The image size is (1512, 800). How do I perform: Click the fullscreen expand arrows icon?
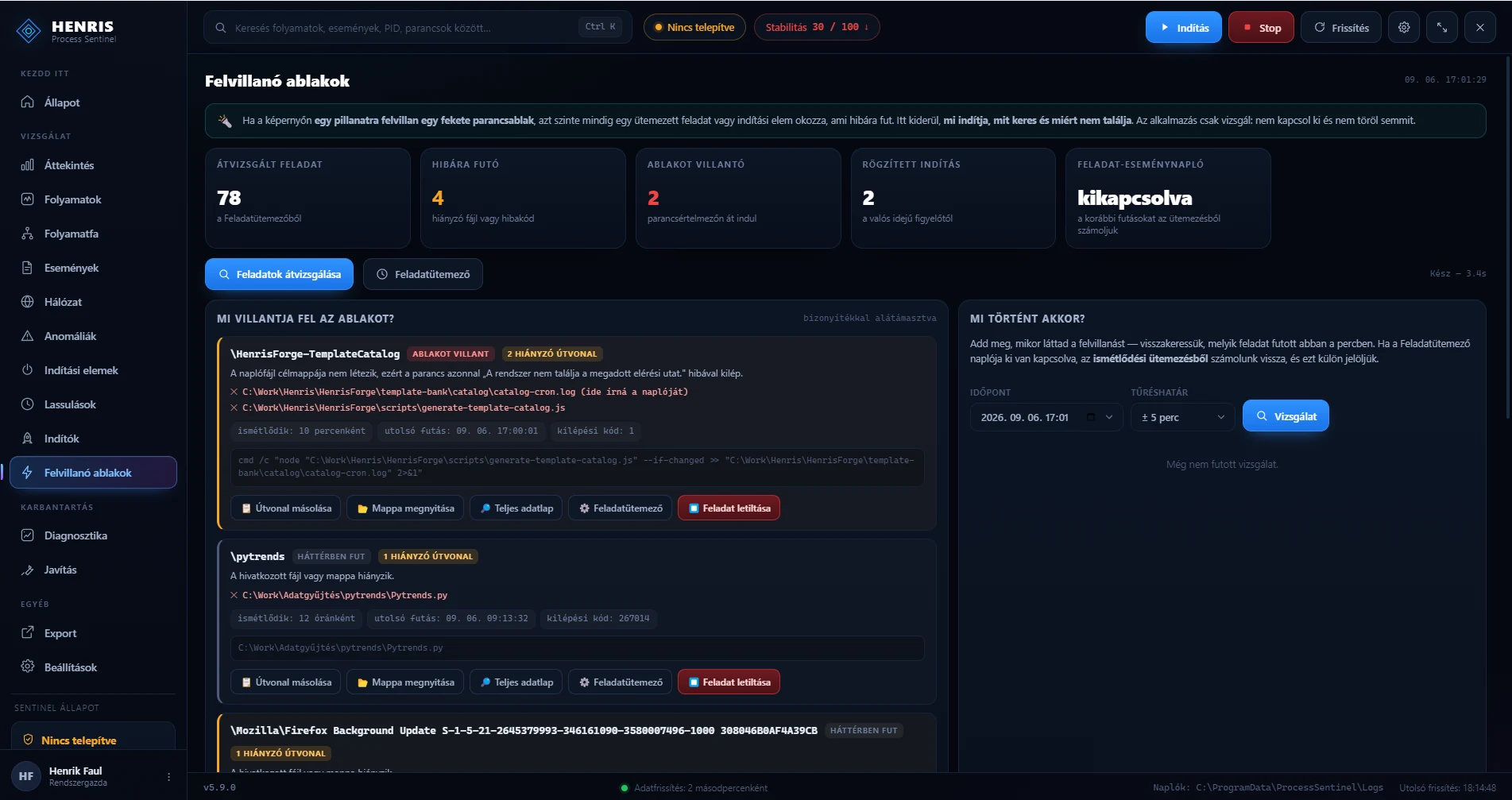1442,27
